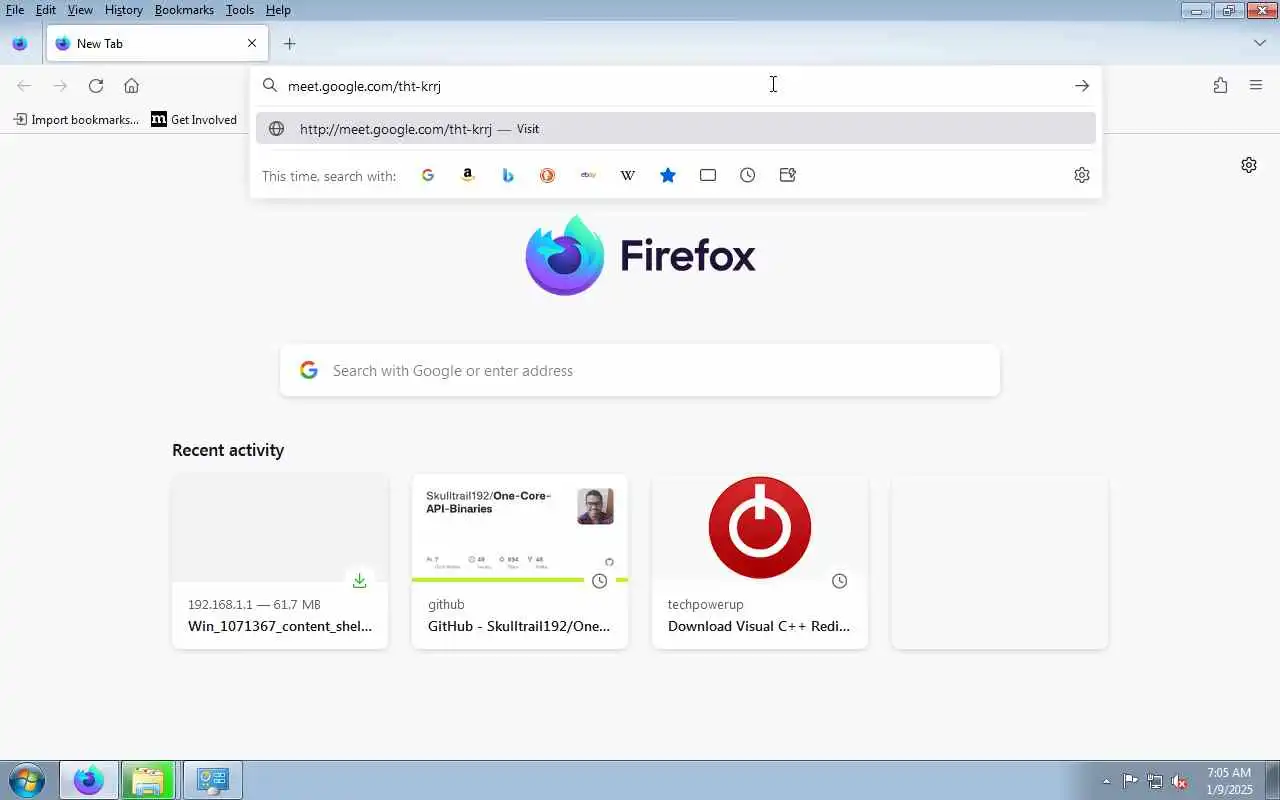This screenshot has width=1280, height=800.
Task: Open the Edit menu
Action: (x=46, y=10)
